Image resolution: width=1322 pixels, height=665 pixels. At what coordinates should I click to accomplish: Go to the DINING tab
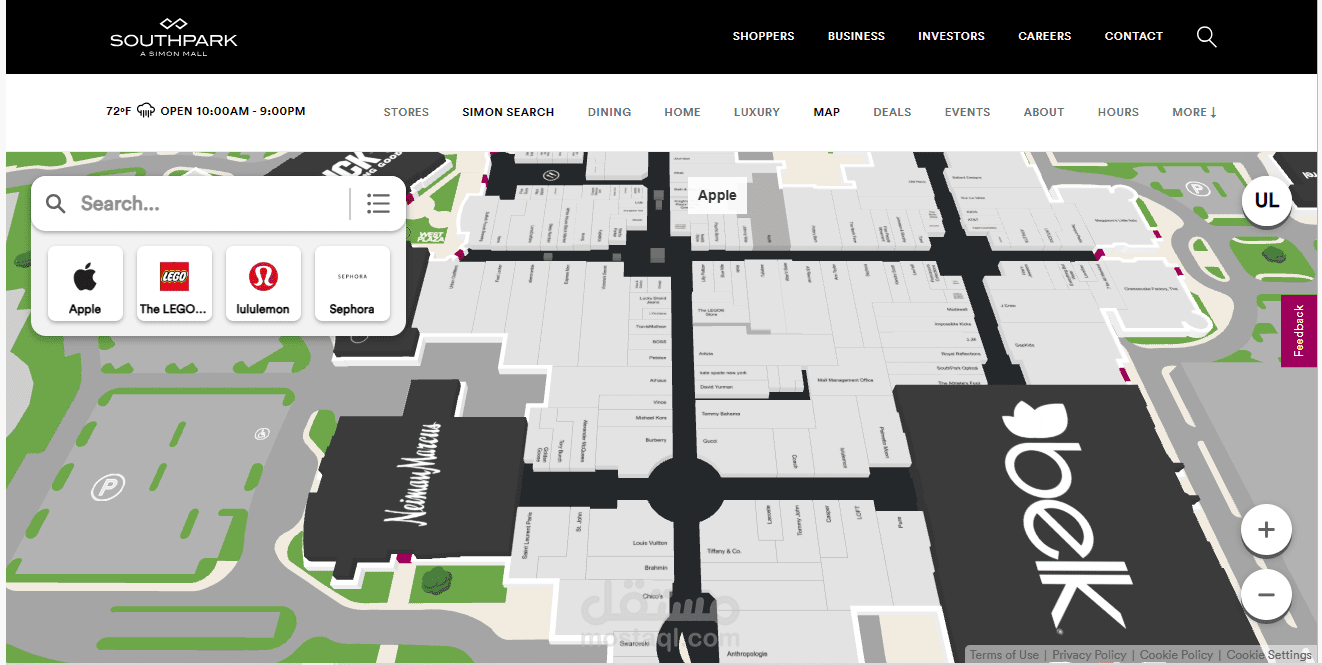(x=609, y=112)
